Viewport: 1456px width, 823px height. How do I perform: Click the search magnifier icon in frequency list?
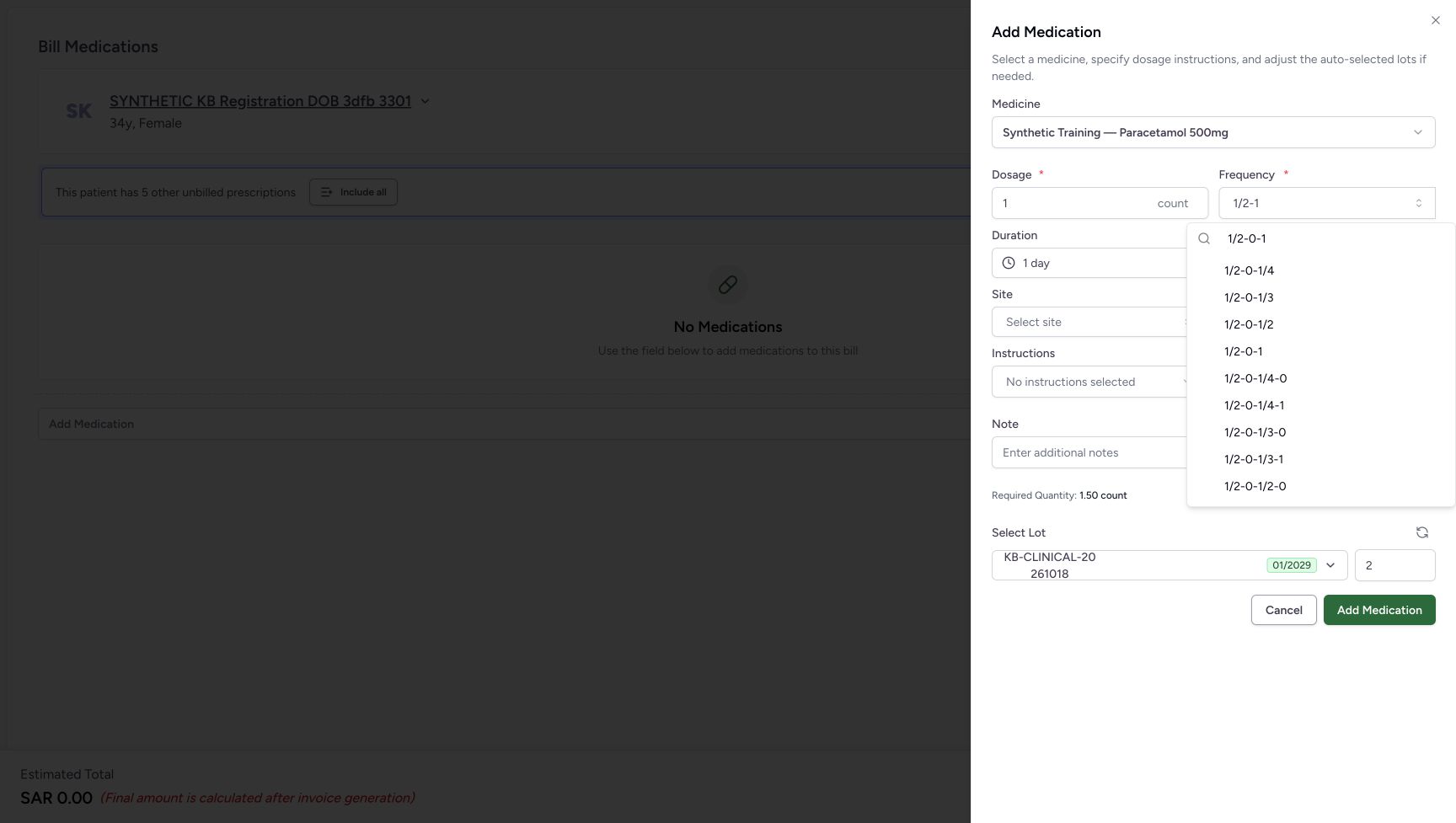coord(1204,238)
